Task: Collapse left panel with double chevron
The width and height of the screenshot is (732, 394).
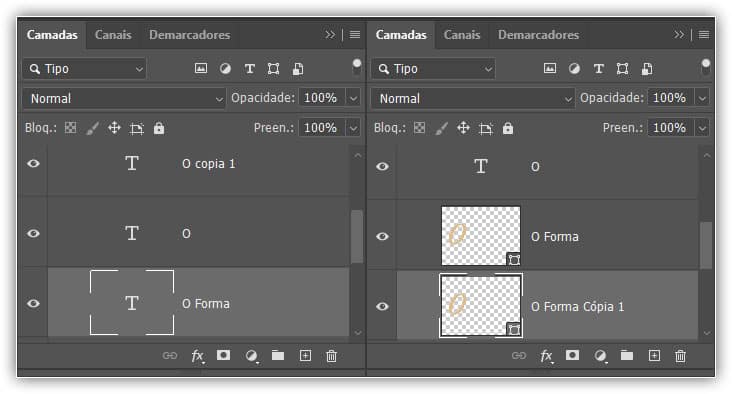Action: coord(330,35)
